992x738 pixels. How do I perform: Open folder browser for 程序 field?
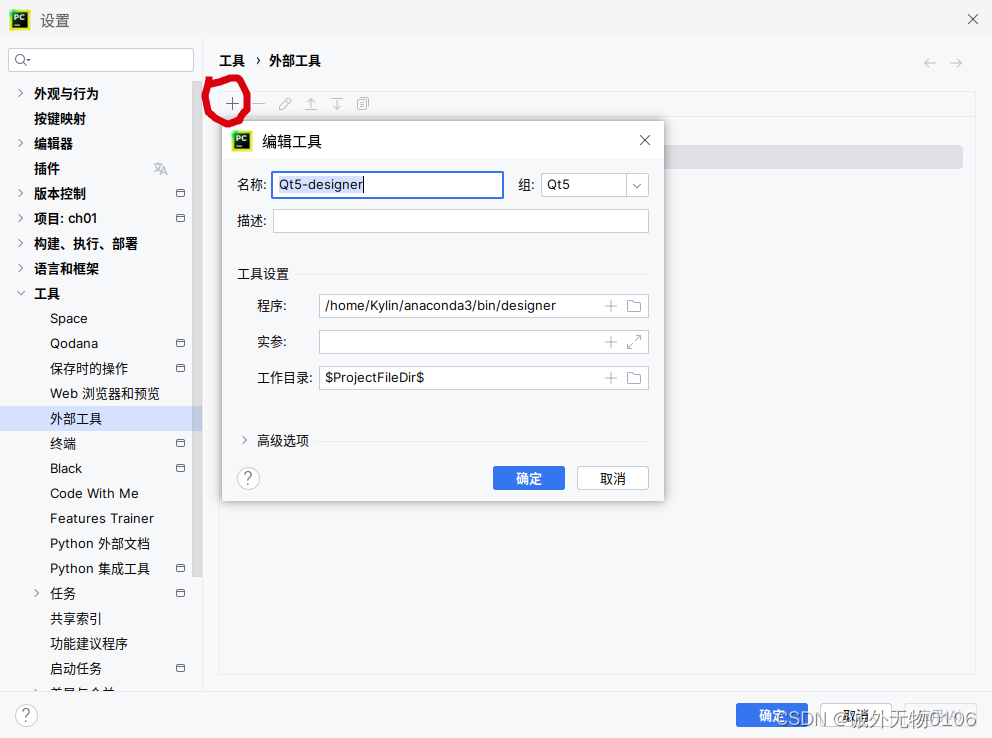click(x=635, y=305)
